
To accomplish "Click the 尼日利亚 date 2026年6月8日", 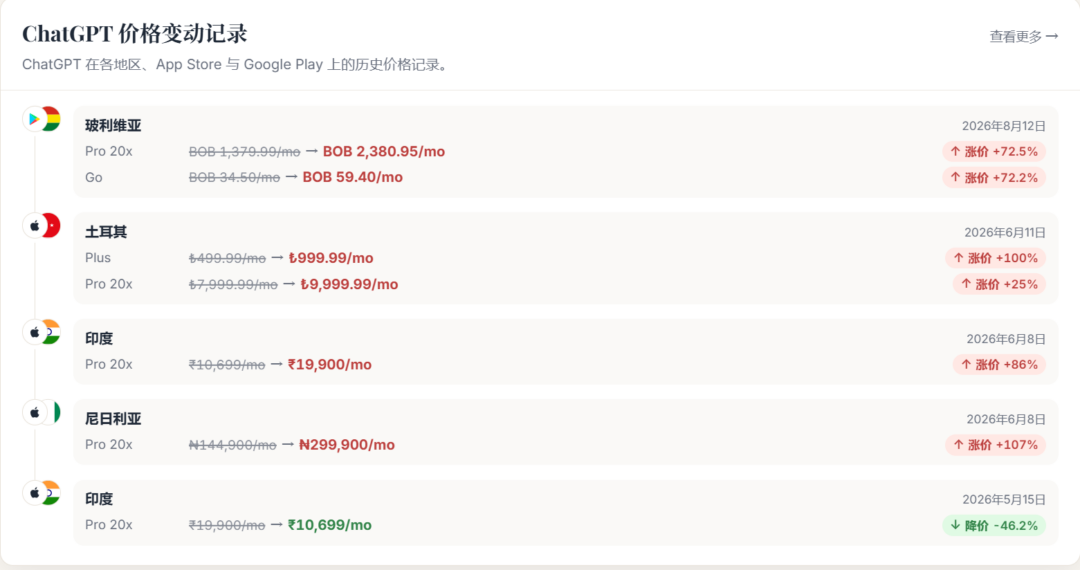I will [1006, 419].
